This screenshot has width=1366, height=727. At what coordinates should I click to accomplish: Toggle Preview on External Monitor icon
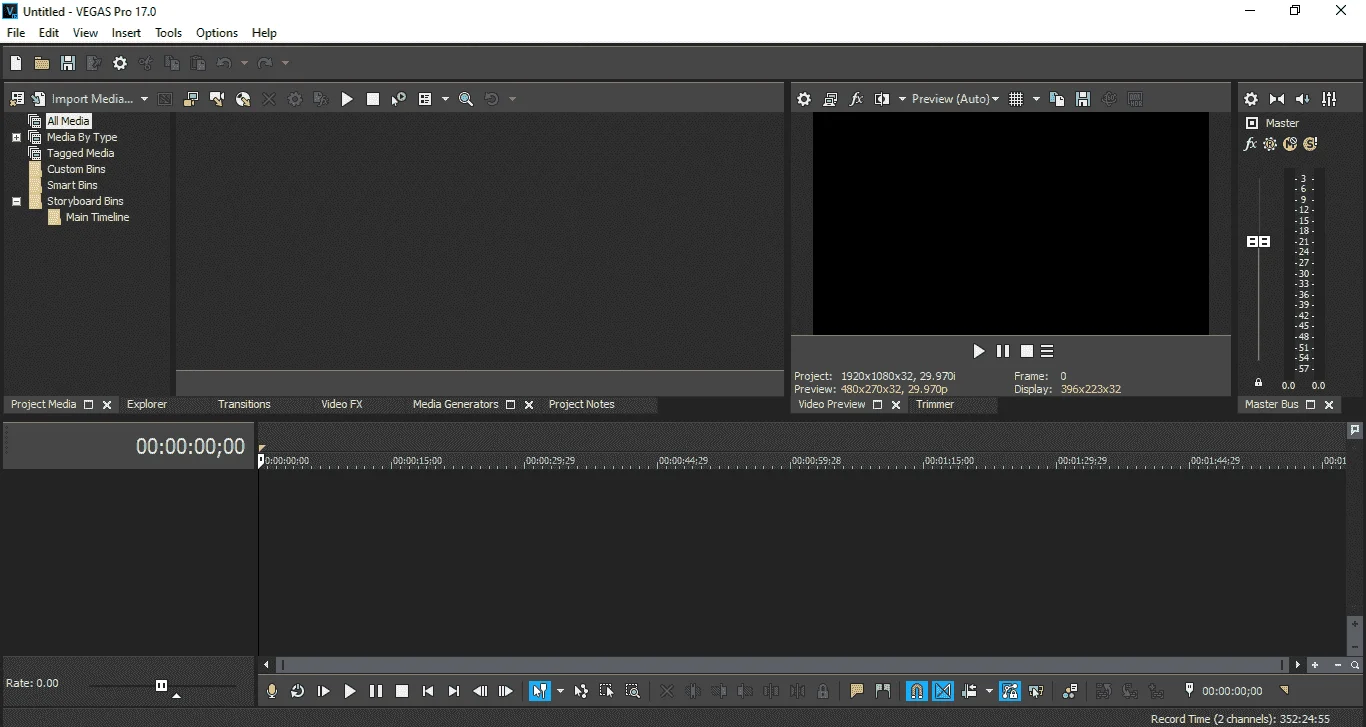(830, 99)
